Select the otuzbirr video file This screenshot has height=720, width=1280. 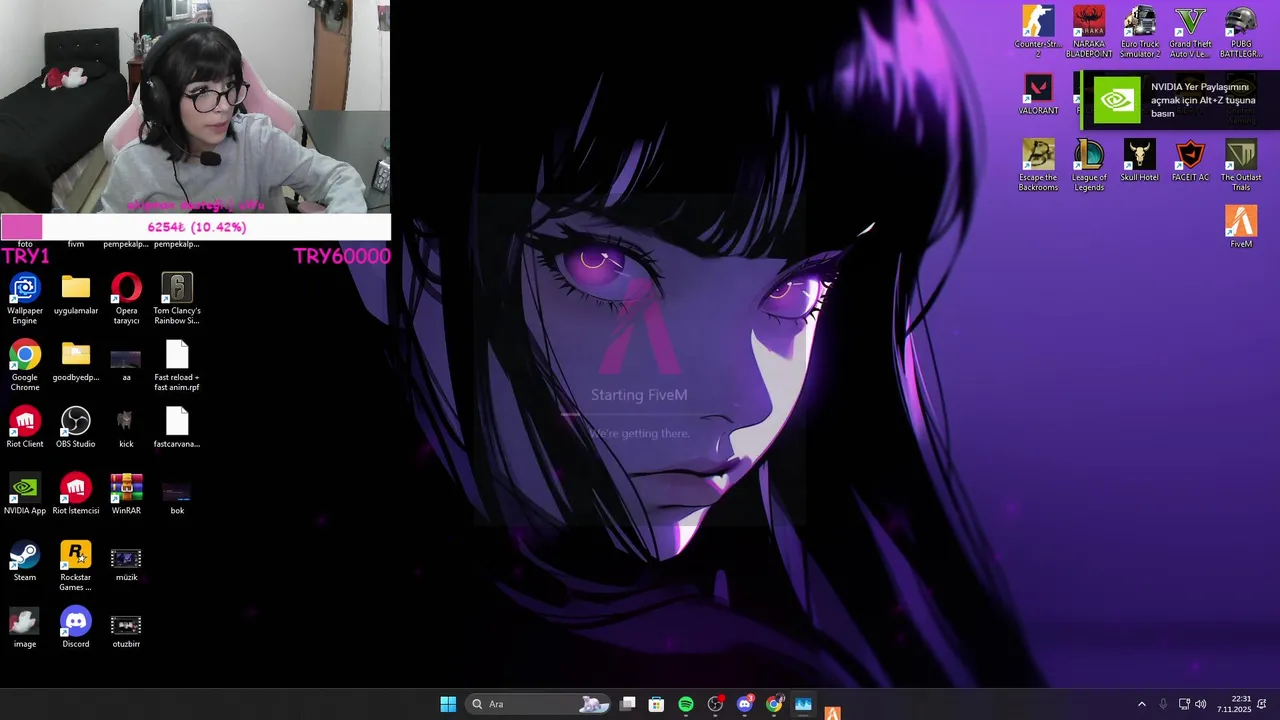tap(126, 629)
